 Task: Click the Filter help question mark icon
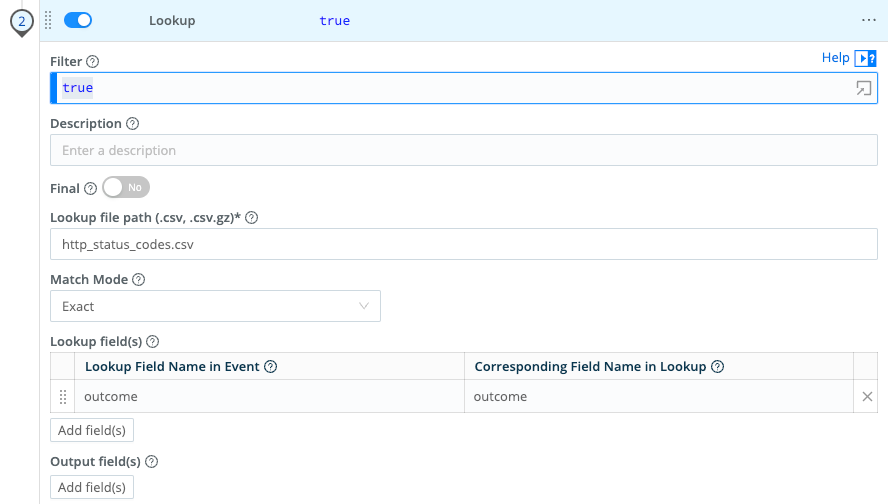coord(93,62)
